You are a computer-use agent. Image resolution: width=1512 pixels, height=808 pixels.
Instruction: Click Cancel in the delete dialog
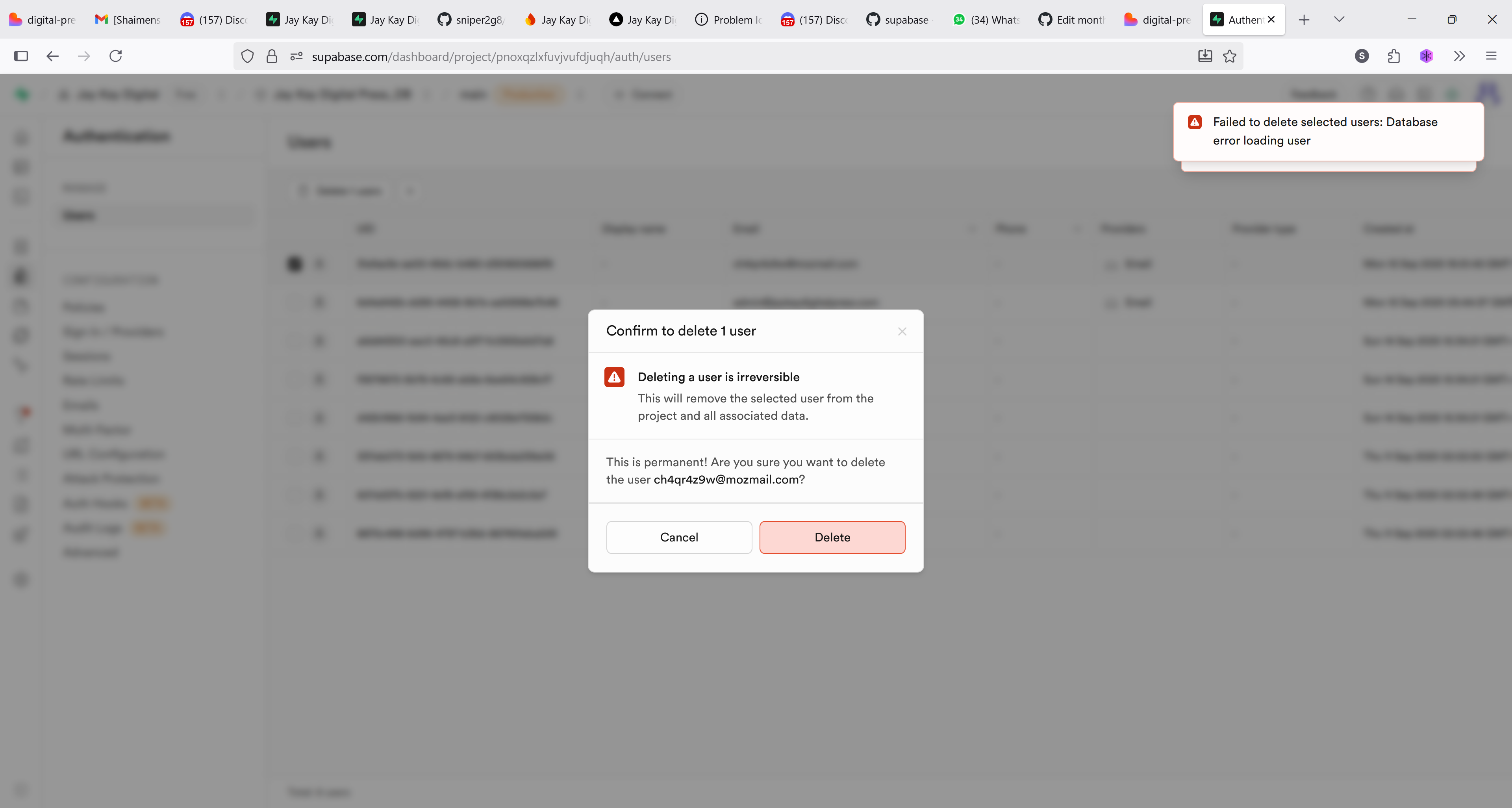(678, 537)
